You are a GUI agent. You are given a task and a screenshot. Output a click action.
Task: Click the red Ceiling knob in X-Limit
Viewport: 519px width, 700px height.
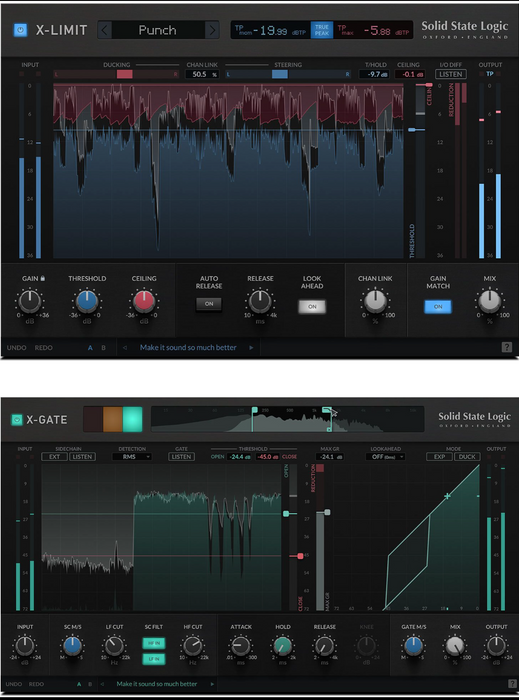(x=144, y=301)
